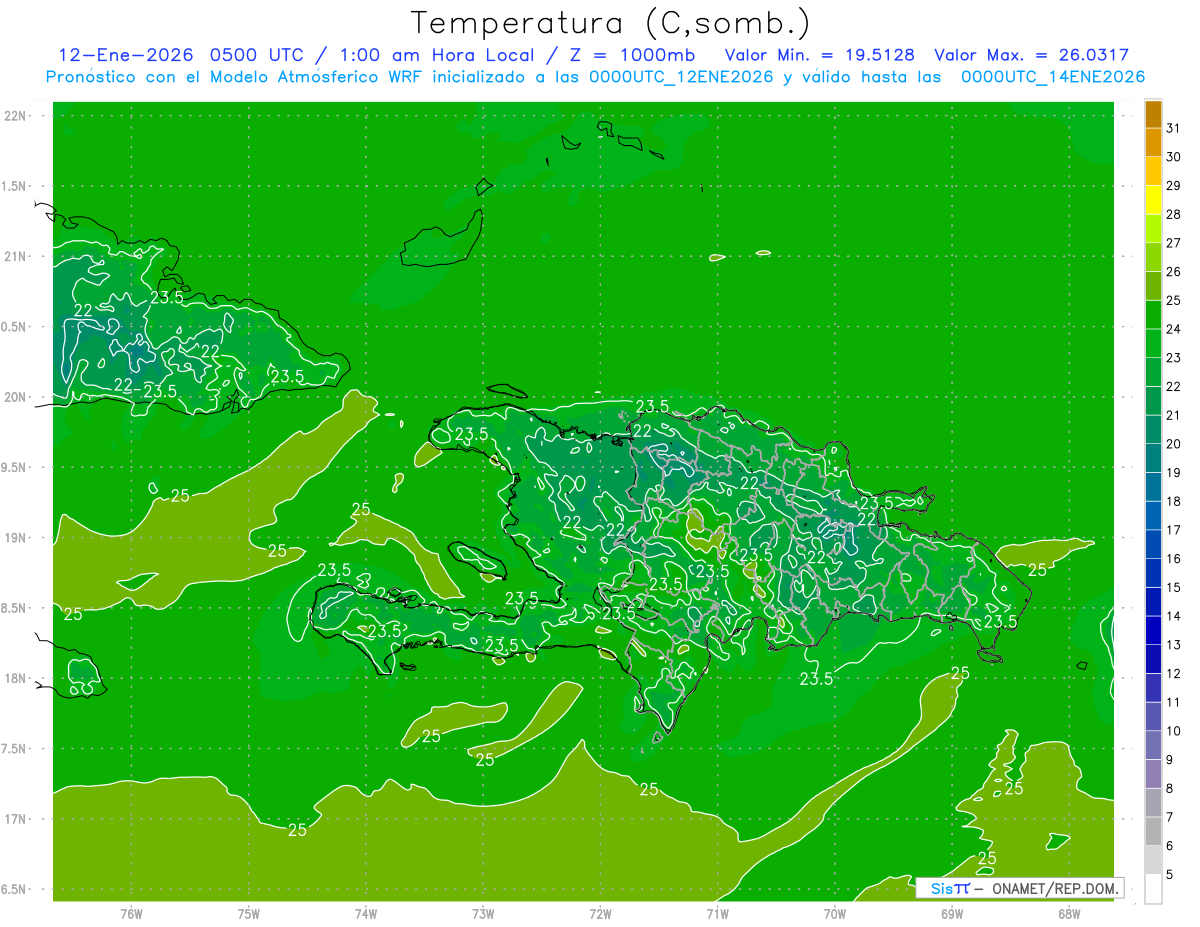Click the '74W' longitude label
Viewport: 1200px width, 927px height.
[365, 913]
